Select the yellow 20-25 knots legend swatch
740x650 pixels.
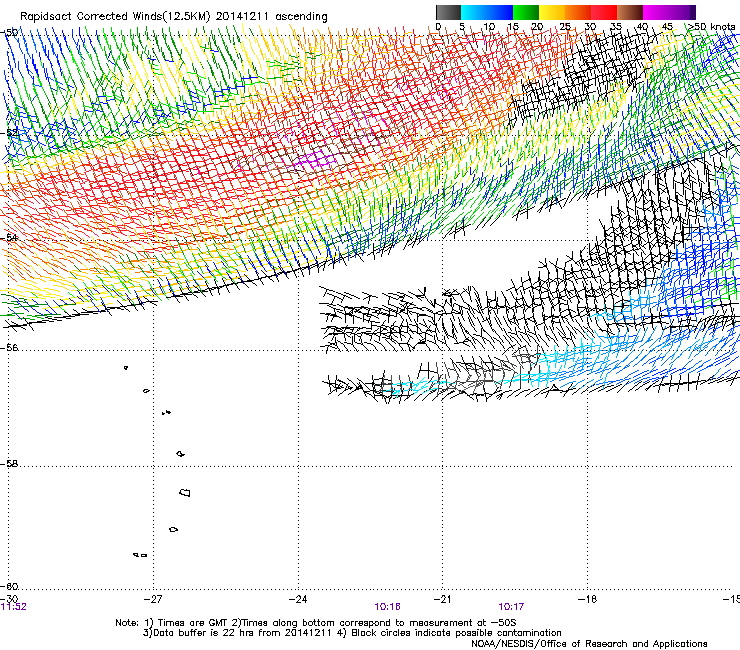(x=552, y=12)
